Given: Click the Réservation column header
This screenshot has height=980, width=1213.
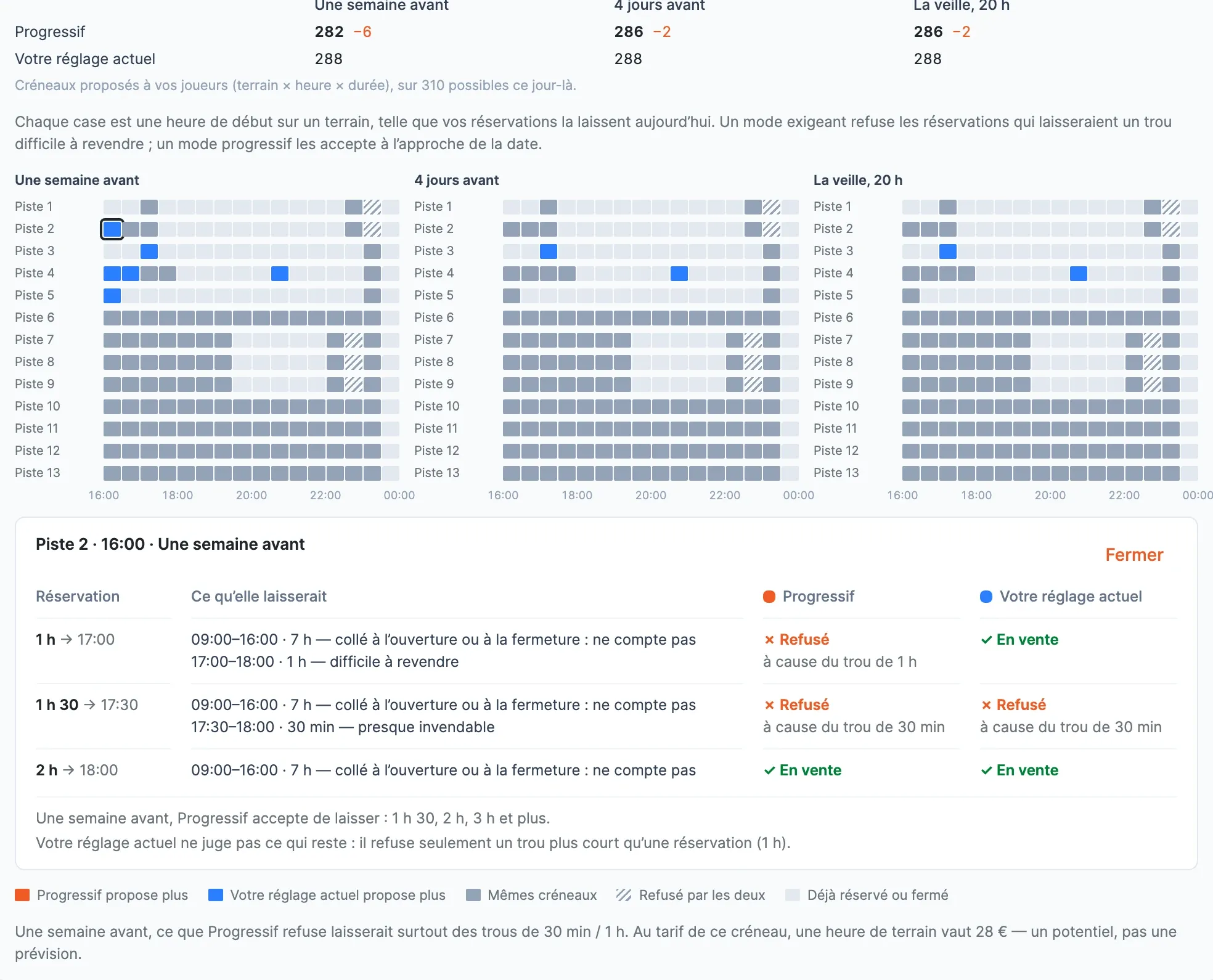Looking at the screenshot, I should (x=78, y=597).
